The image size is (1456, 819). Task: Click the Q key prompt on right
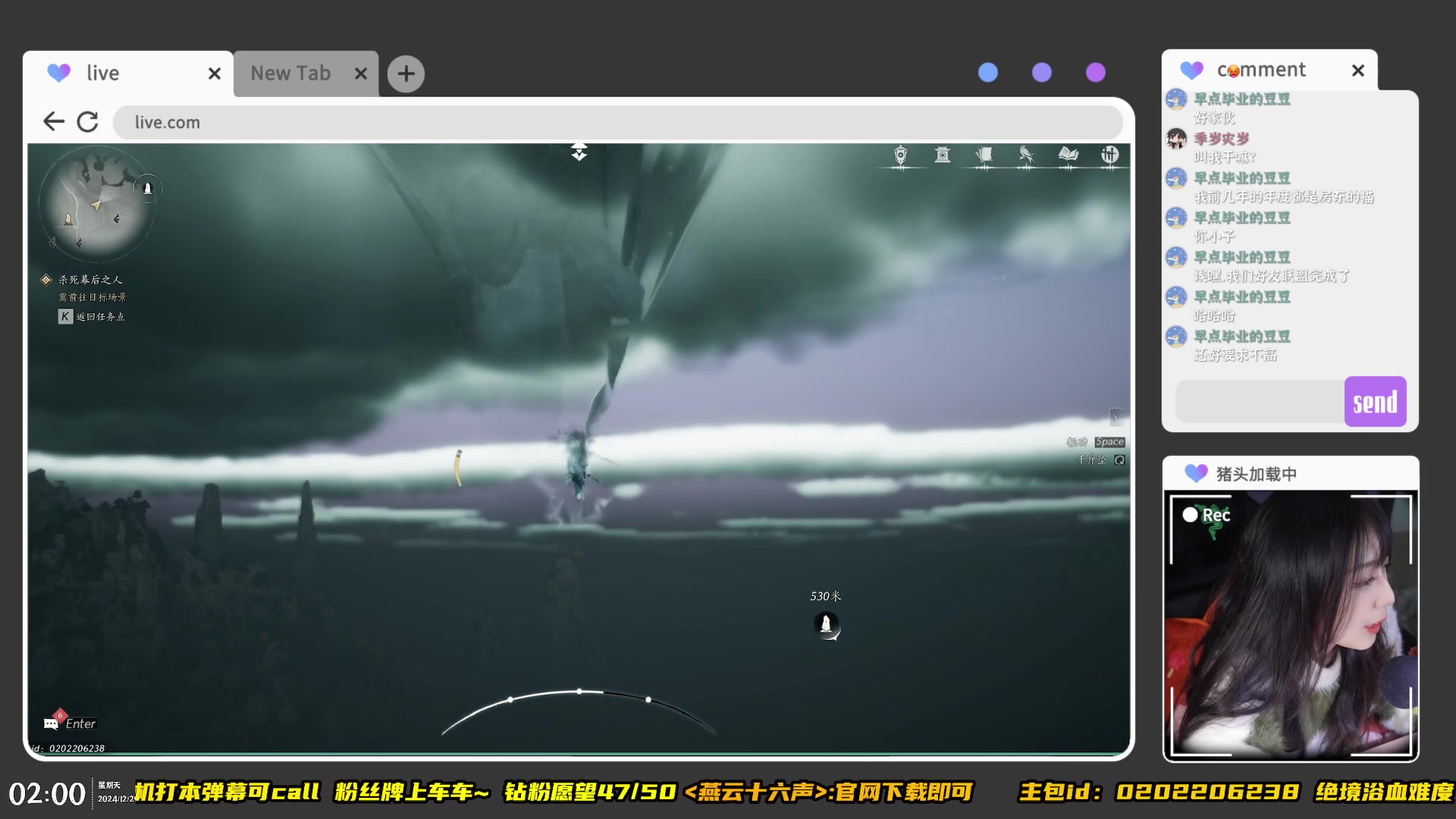coord(1119,460)
